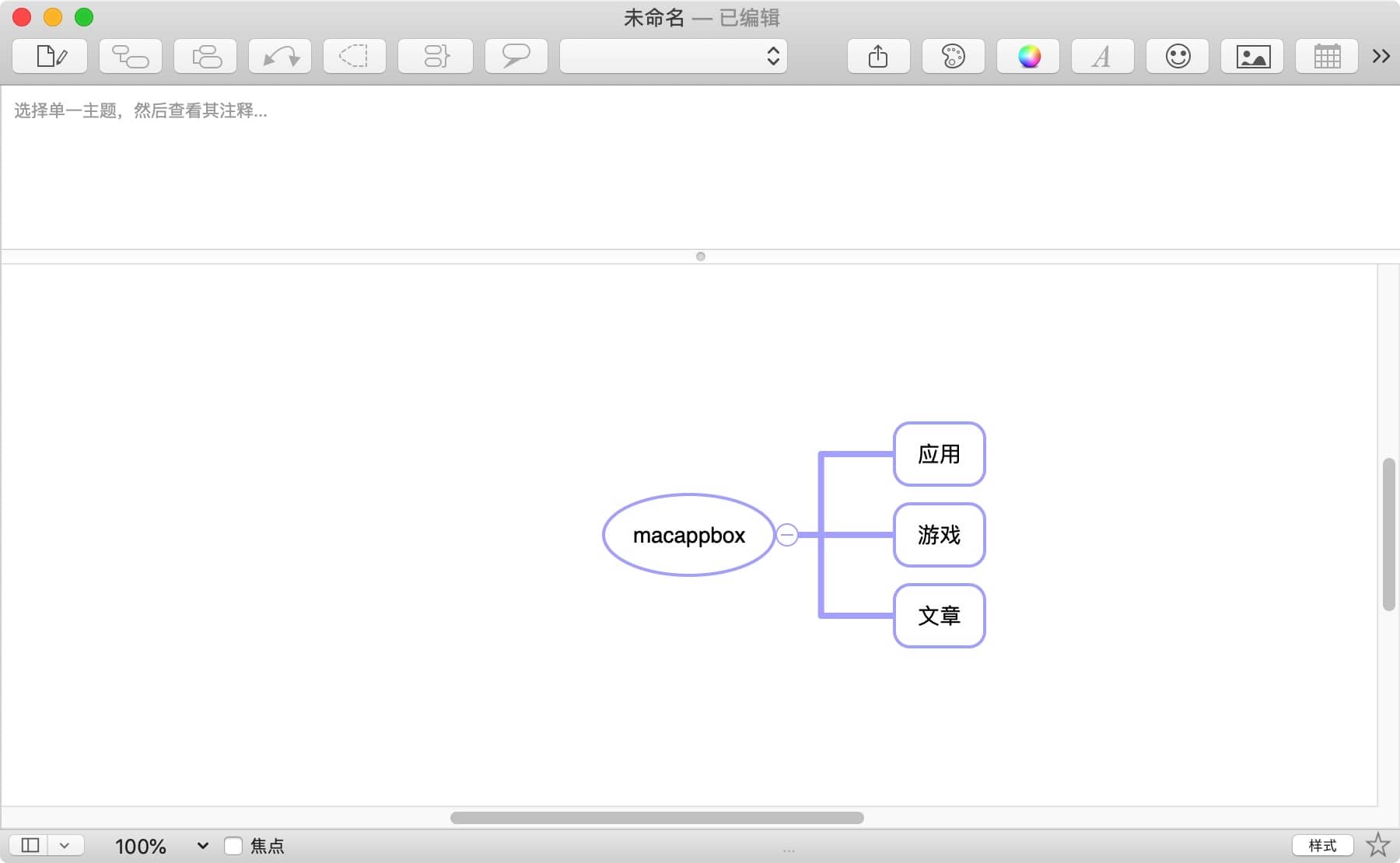Collapse the macappbox branch with minus button

click(x=787, y=535)
